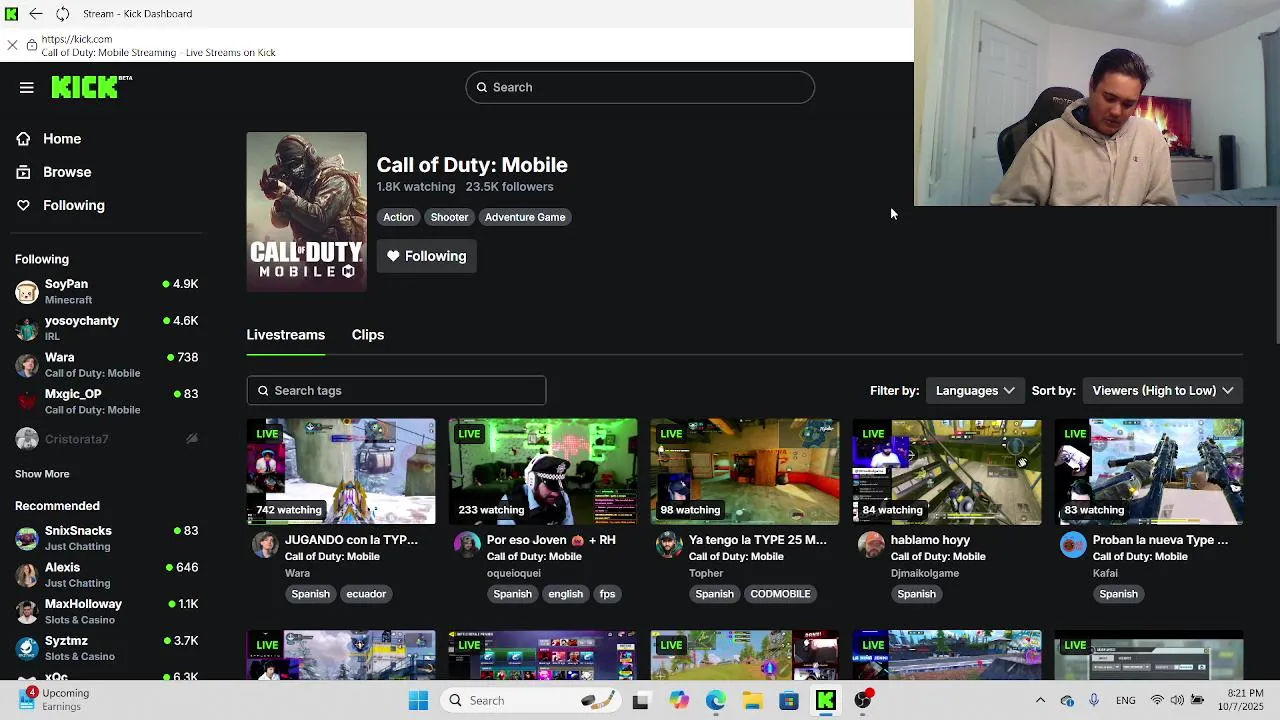1280x720 pixels.
Task: Open Alexis recommended channel avatar
Action: pos(27,575)
